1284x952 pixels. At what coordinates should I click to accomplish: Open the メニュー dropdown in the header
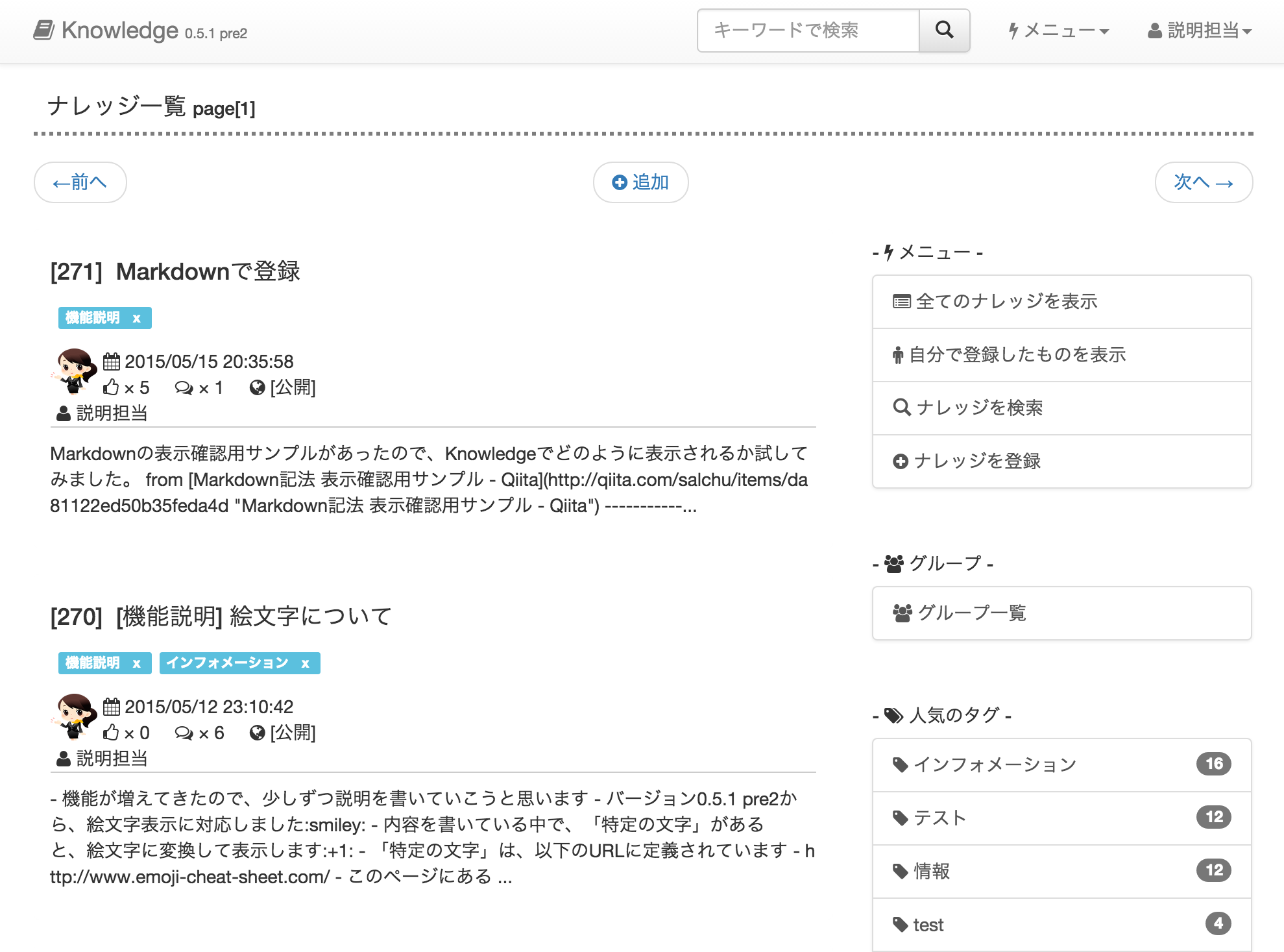[x=1058, y=30]
